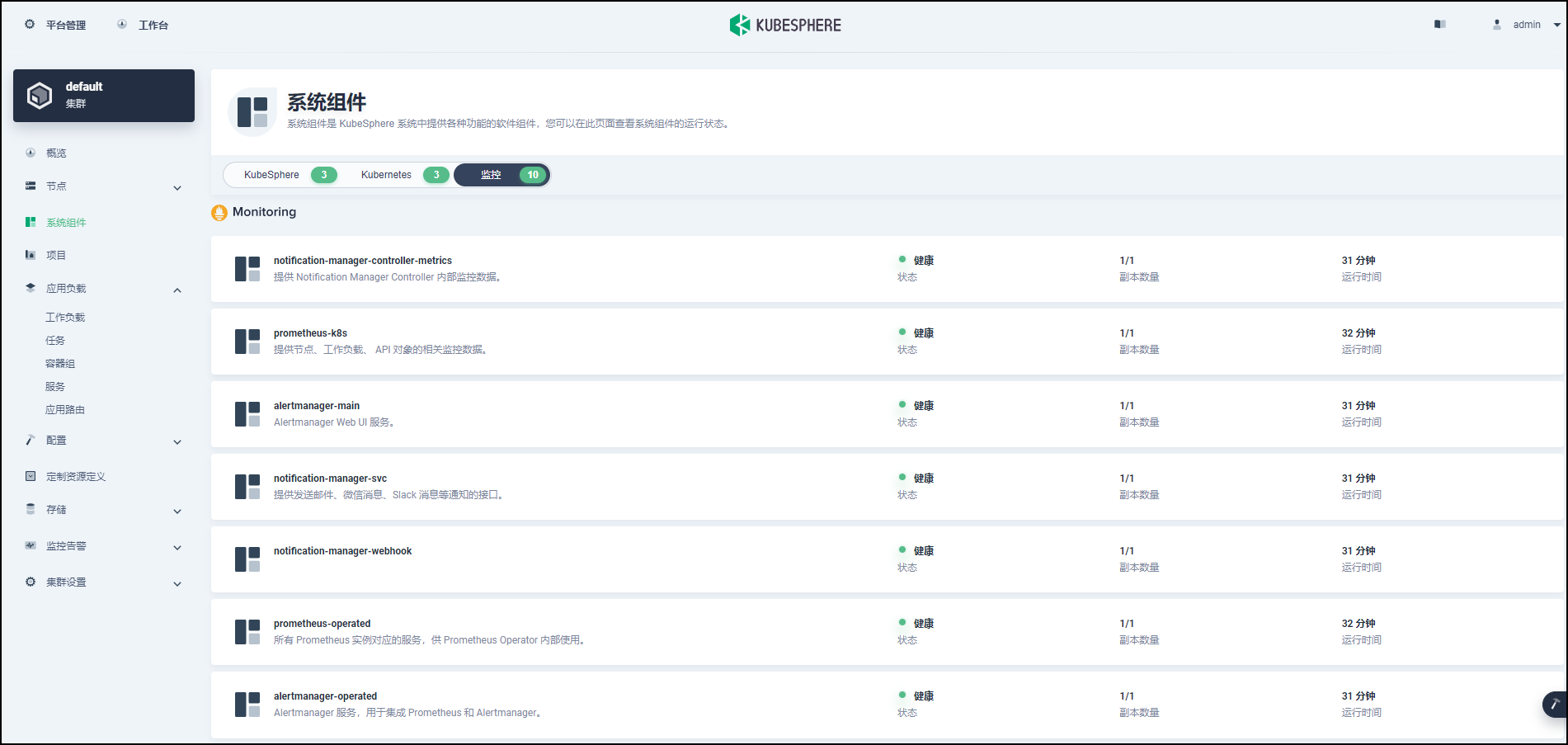The height and width of the screenshot is (745, 1568).
Task: Click the alertmanager-operated component icon
Action: (x=247, y=705)
